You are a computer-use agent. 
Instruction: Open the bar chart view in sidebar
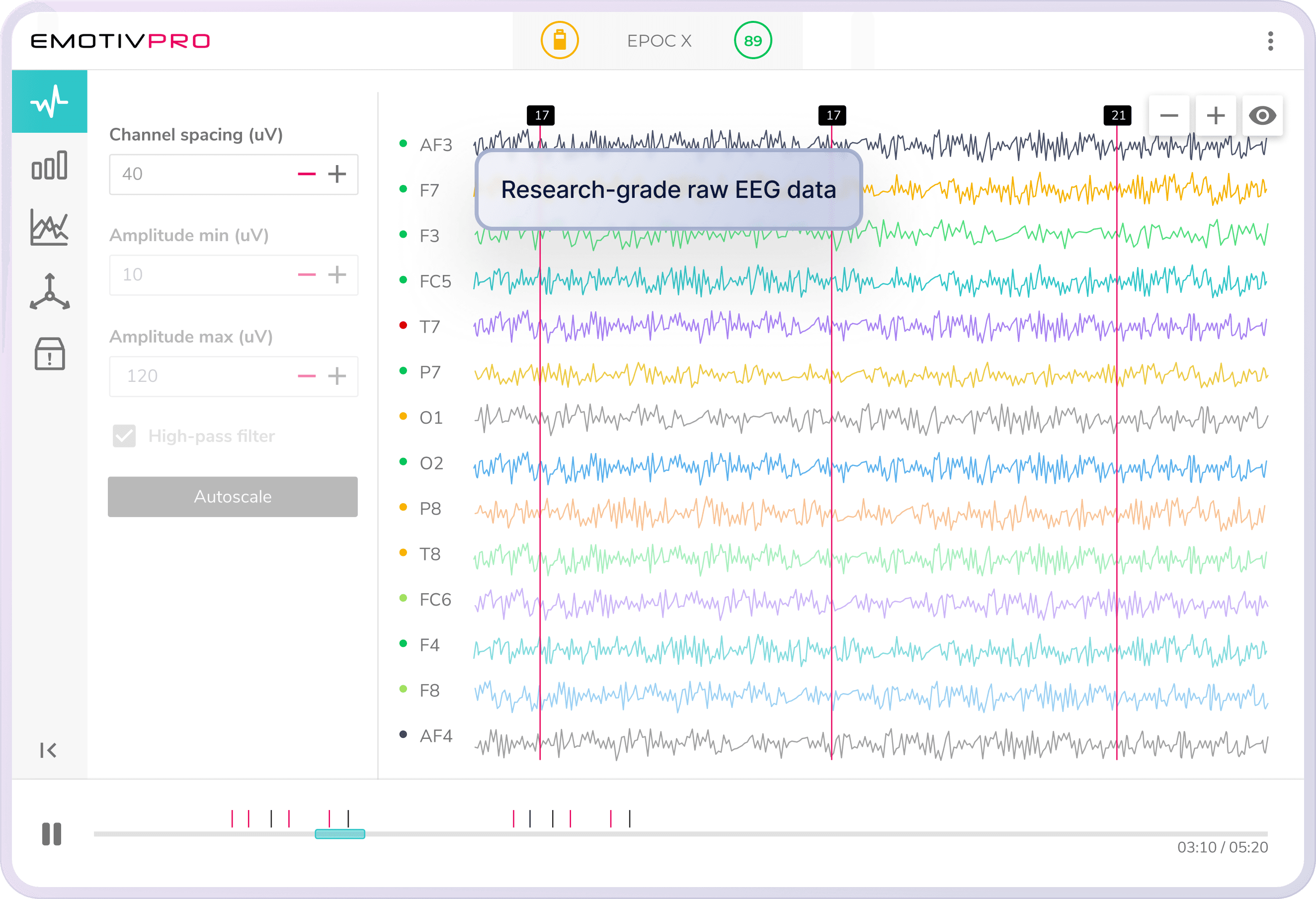[50, 166]
